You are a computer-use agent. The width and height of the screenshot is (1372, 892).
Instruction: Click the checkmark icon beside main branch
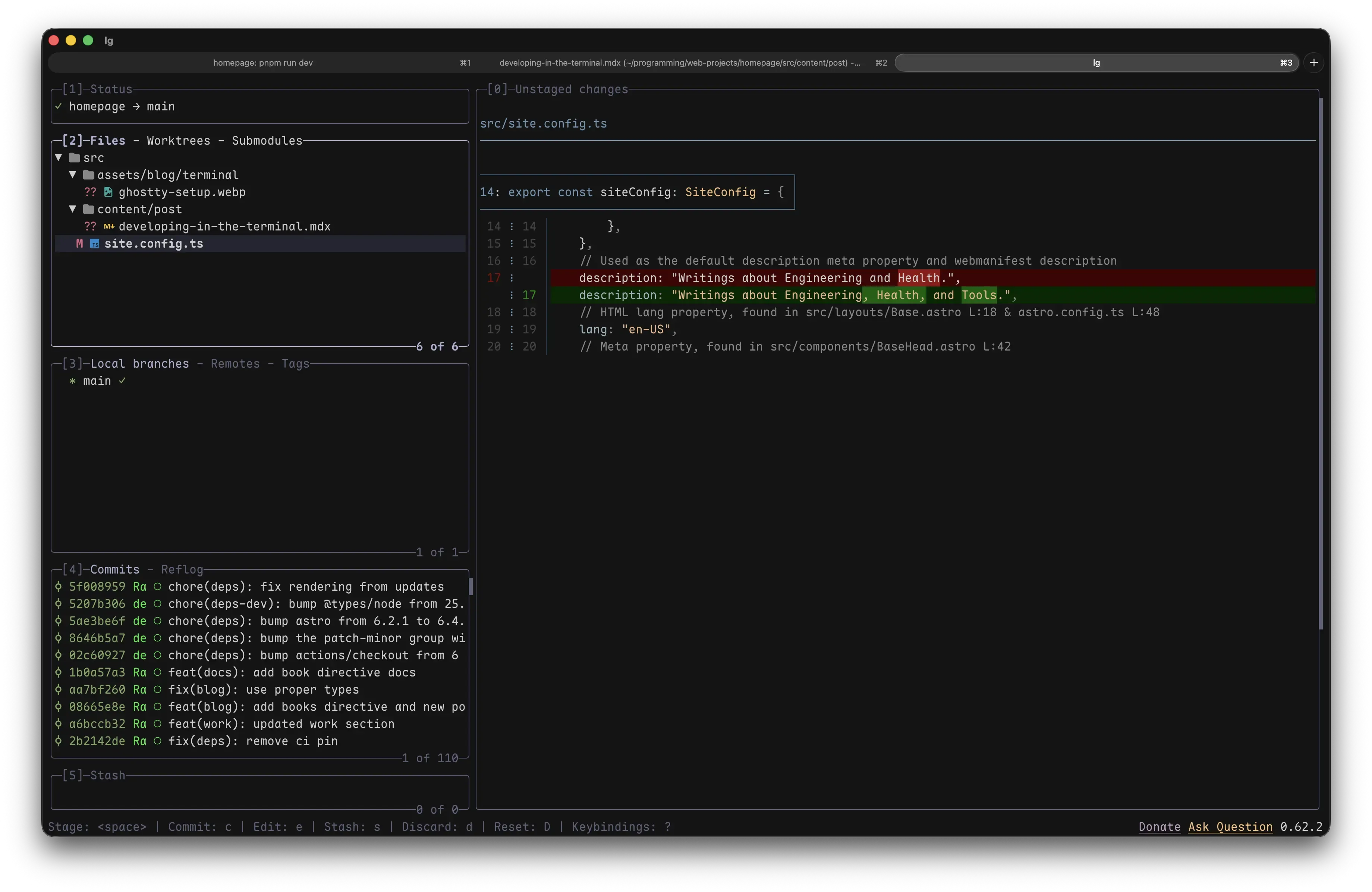(122, 381)
